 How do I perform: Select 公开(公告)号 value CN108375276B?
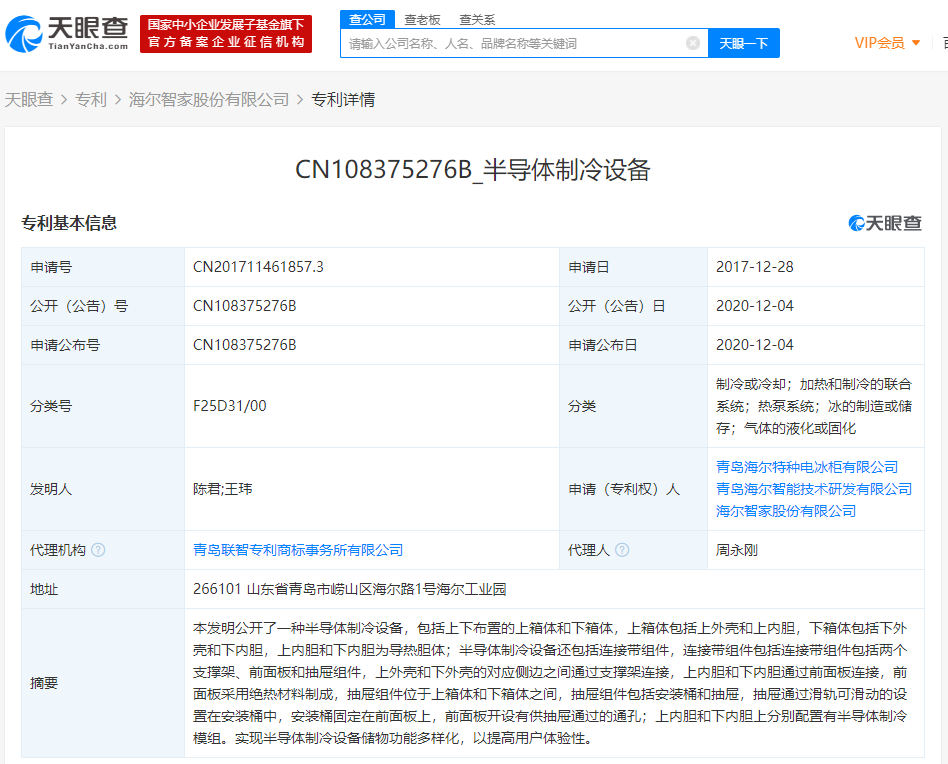(244, 306)
